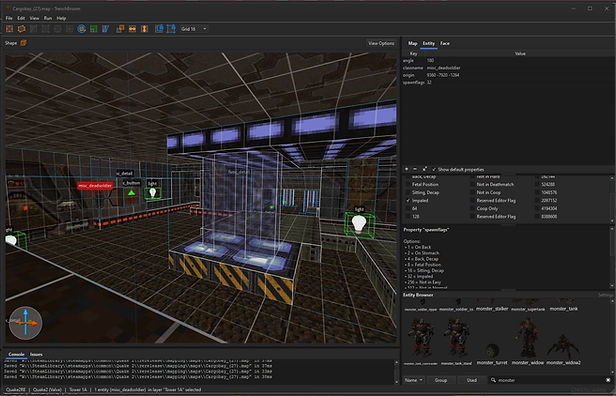The image size is (616, 396).
Task: Open the View menu
Action: 34,18
